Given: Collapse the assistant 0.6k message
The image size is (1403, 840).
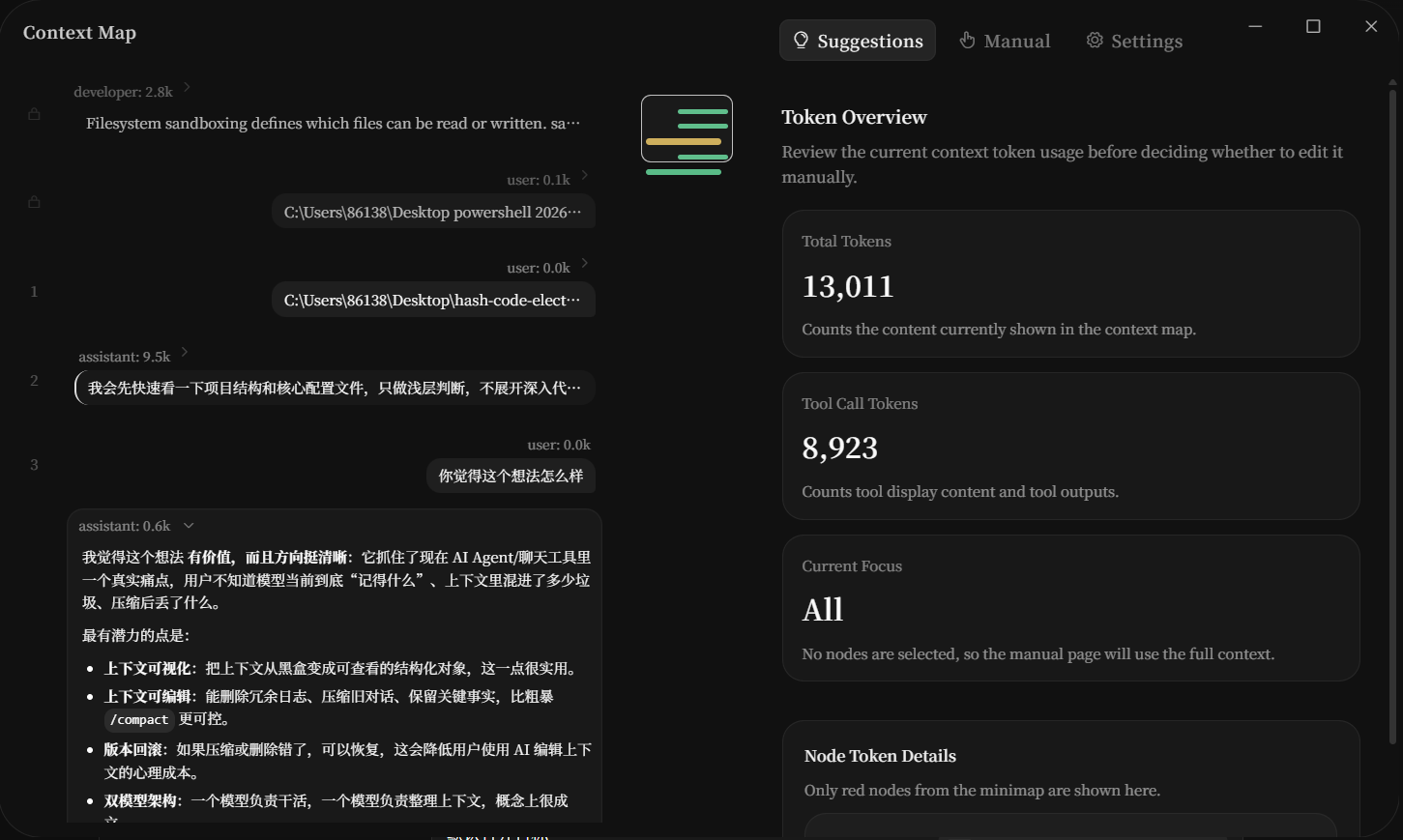Looking at the screenshot, I should (189, 526).
